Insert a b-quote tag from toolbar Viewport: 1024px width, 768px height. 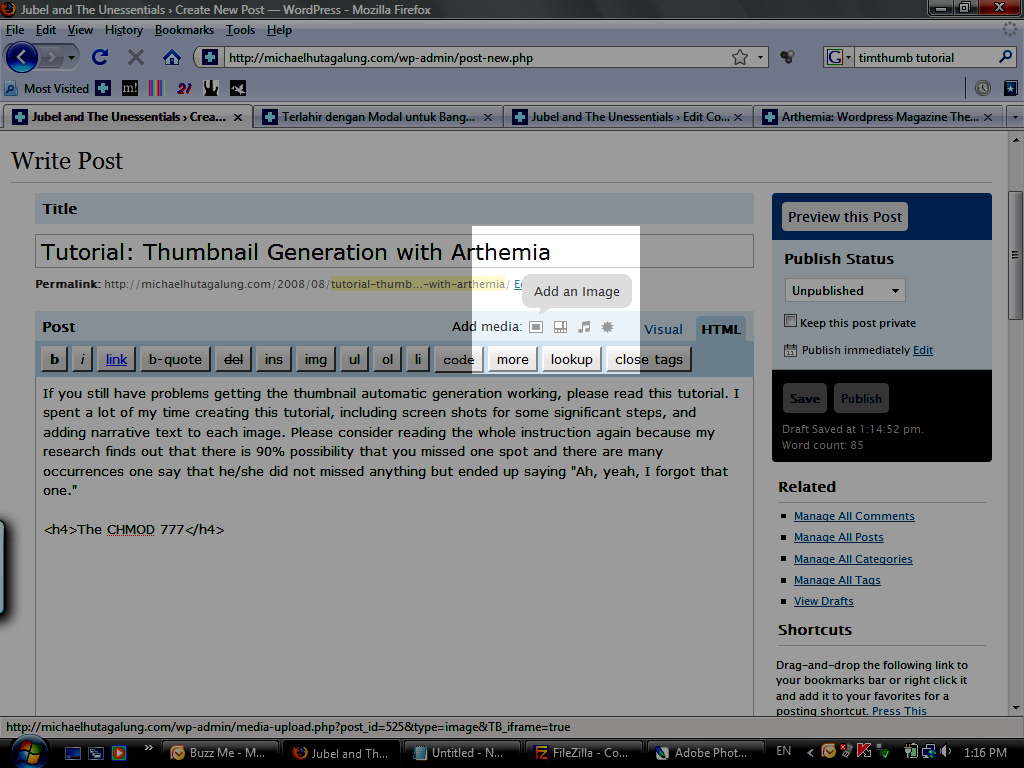point(175,359)
